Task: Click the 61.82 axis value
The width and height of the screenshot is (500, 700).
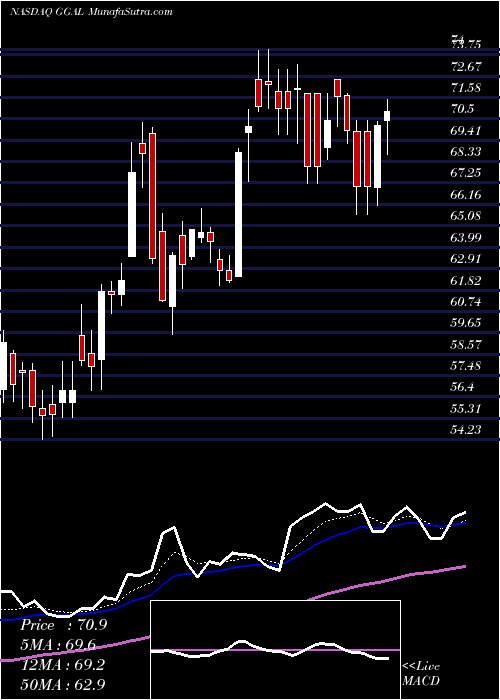Action: 467,280
